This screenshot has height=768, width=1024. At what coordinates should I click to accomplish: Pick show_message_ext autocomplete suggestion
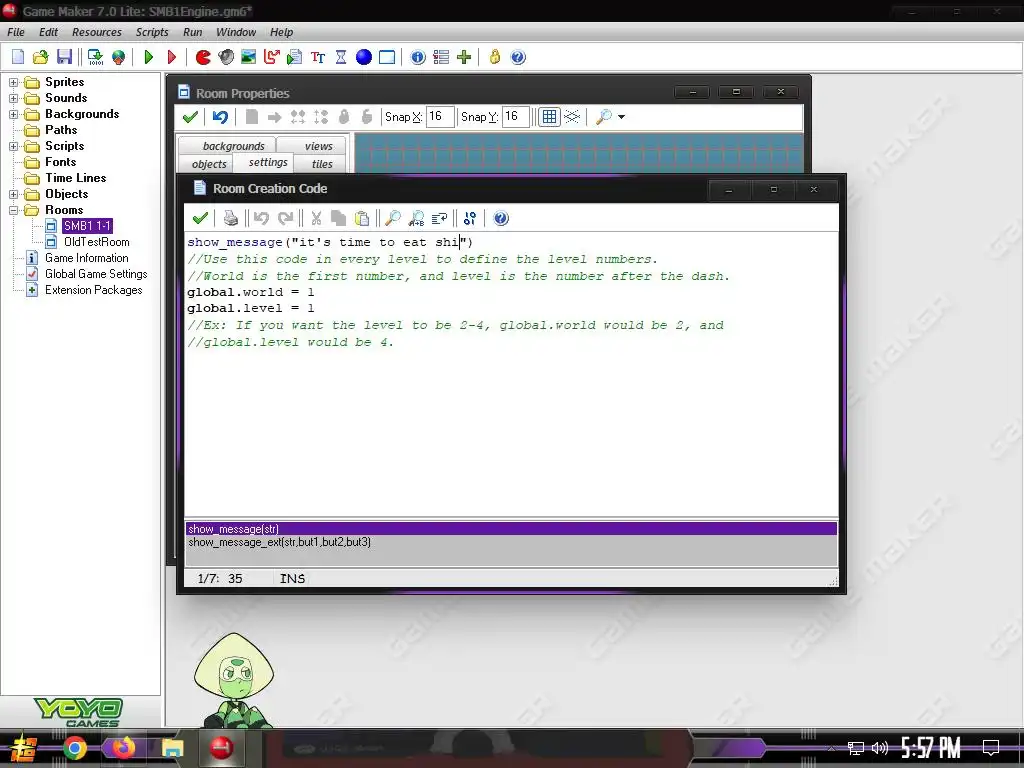(x=511, y=542)
